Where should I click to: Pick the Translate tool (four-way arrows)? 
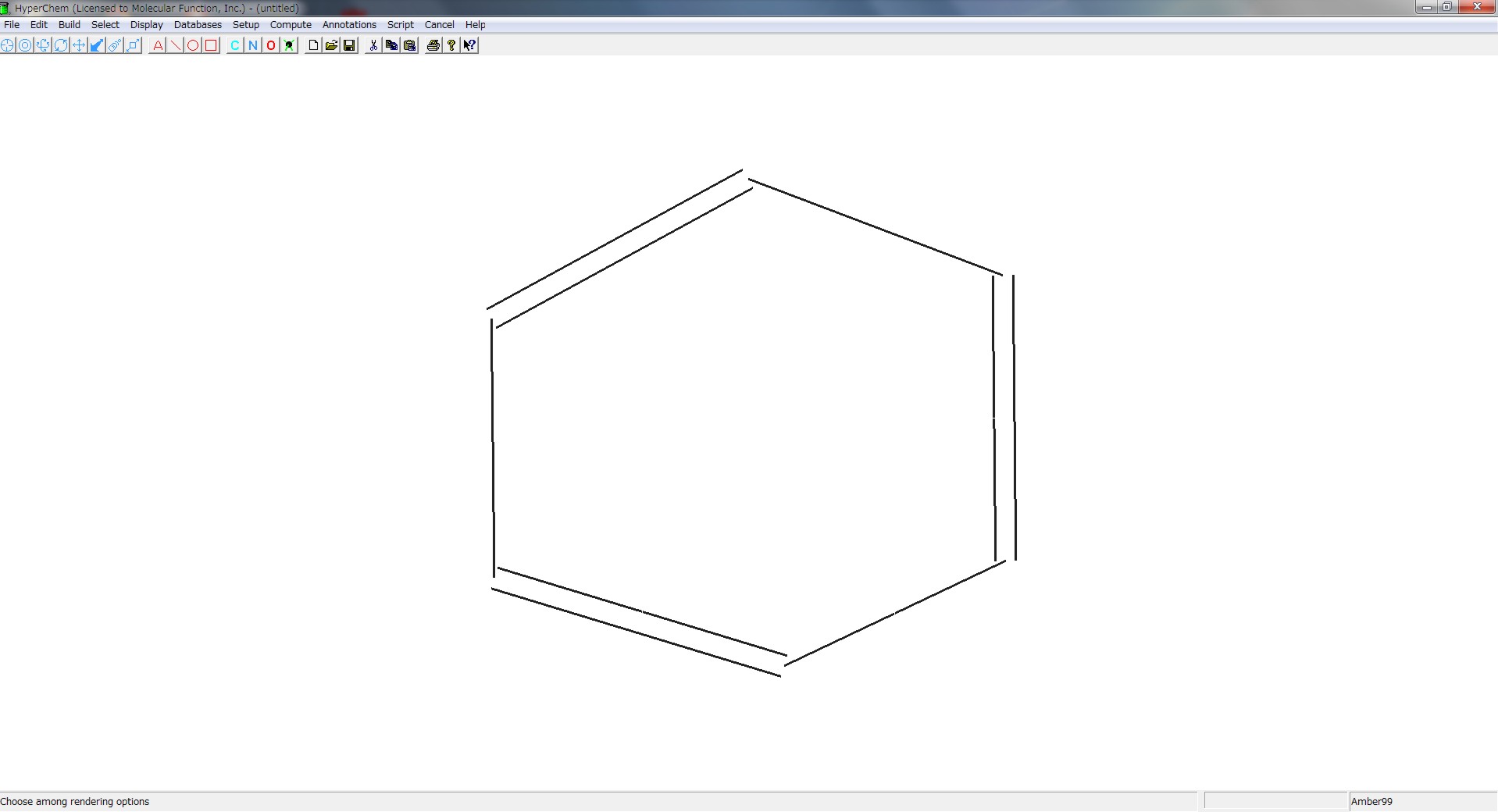[x=79, y=45]
